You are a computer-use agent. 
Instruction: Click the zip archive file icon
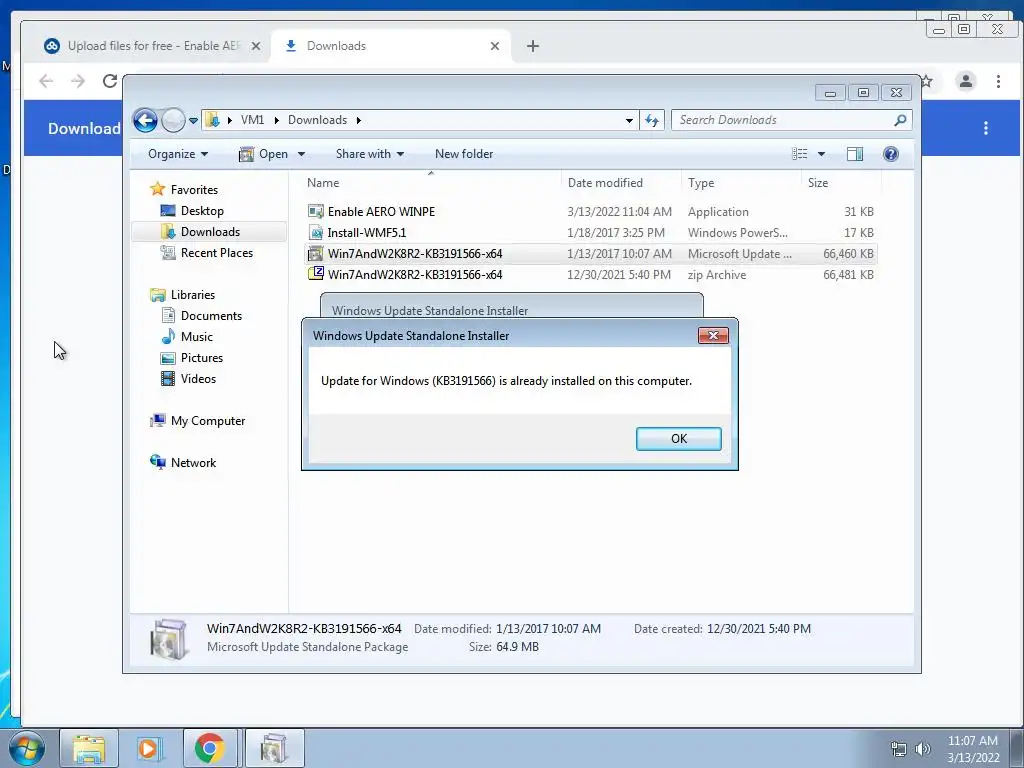(x=315, y=274)
